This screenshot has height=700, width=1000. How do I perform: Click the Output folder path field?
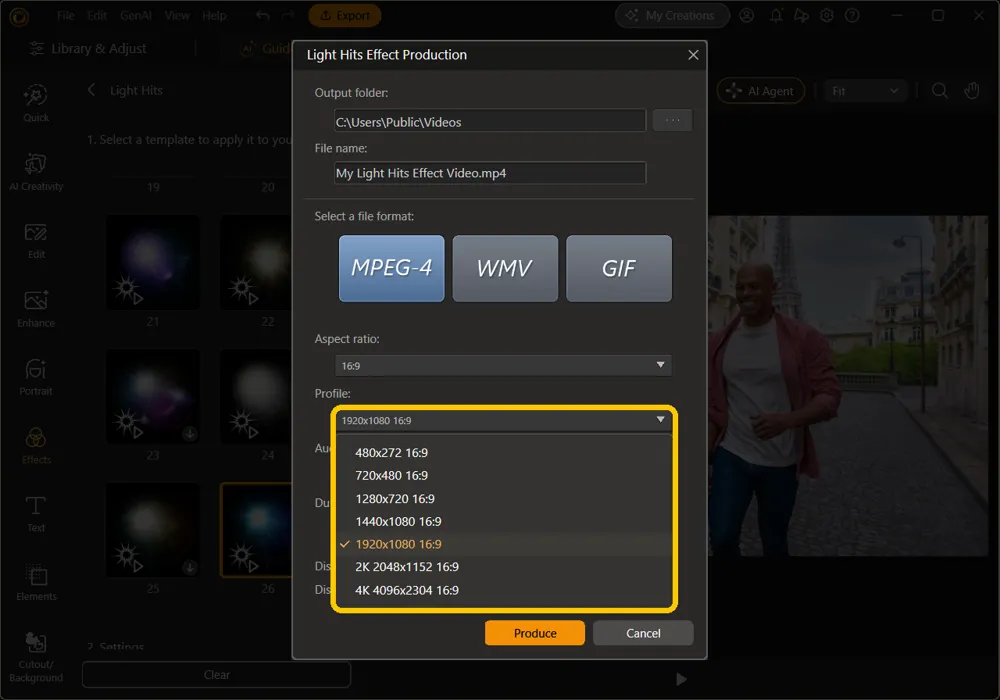(x=490, y=121)
